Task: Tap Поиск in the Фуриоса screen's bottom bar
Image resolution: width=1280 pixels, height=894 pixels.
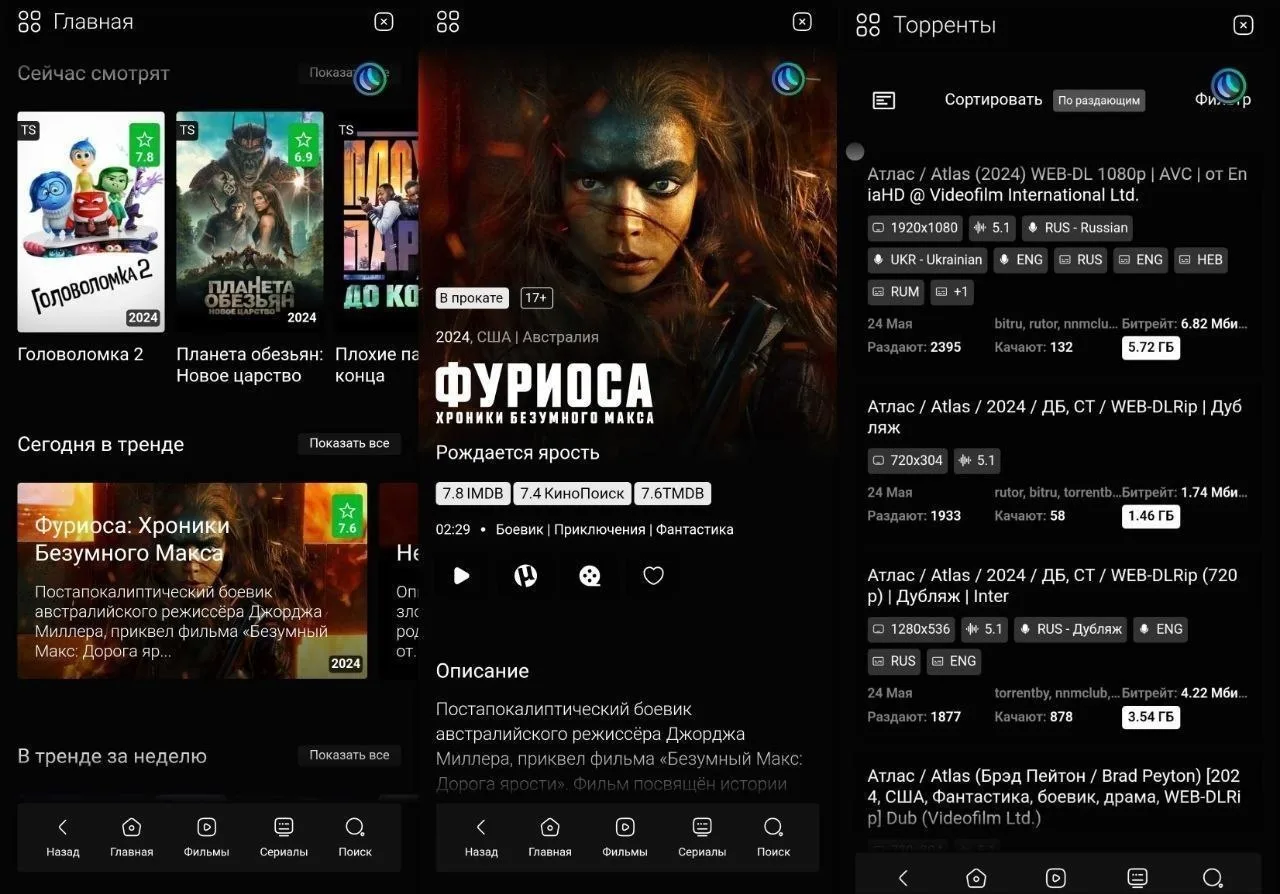Action: click(x=773, y=837)
